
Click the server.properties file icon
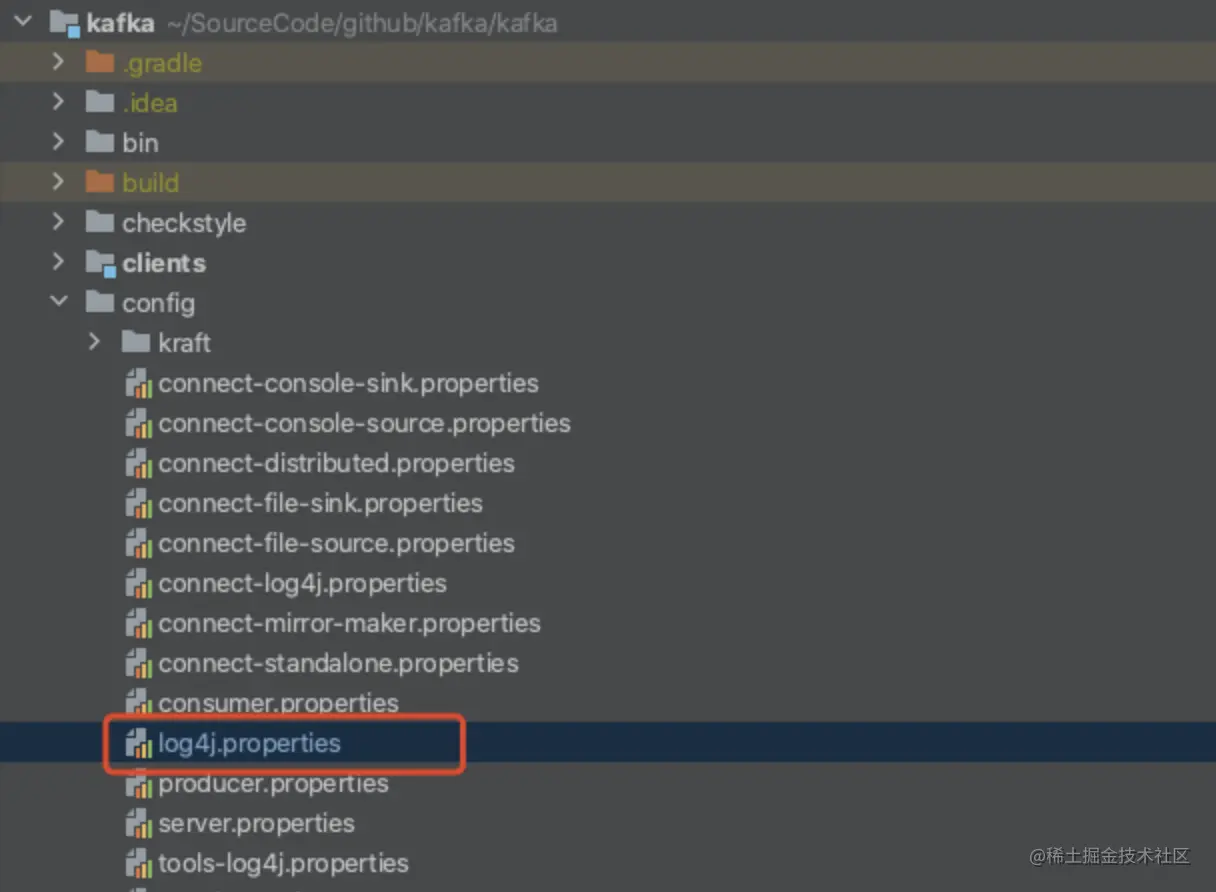[138, 823]
